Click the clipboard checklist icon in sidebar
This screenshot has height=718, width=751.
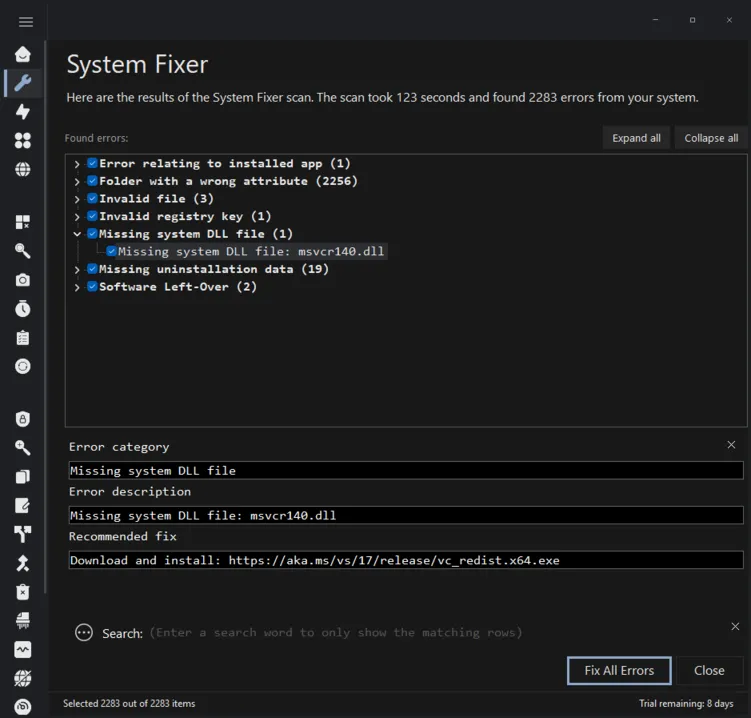(23, 338)
